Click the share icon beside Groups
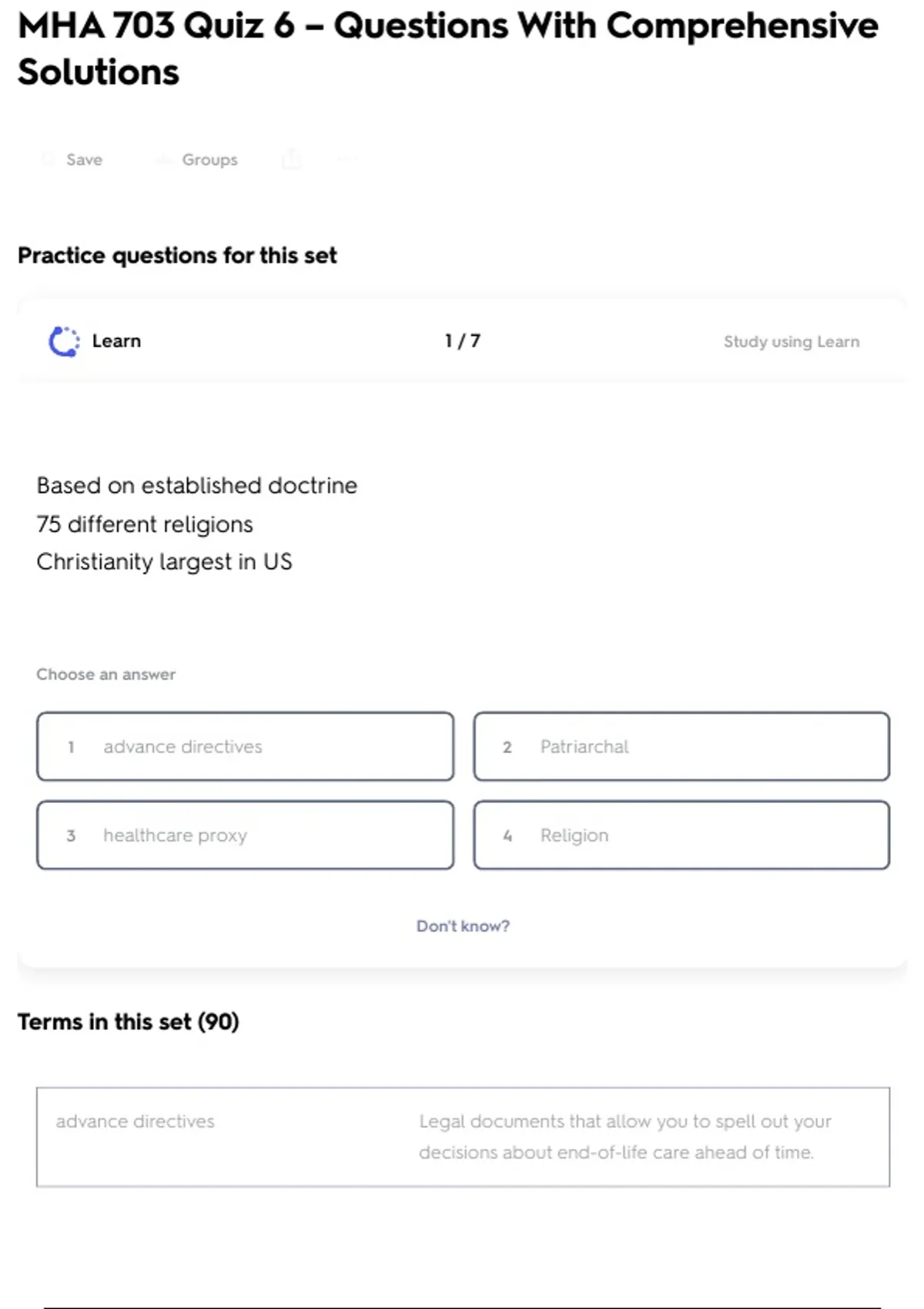Viewport: 924px width, 1309px height. pos(291,159)
